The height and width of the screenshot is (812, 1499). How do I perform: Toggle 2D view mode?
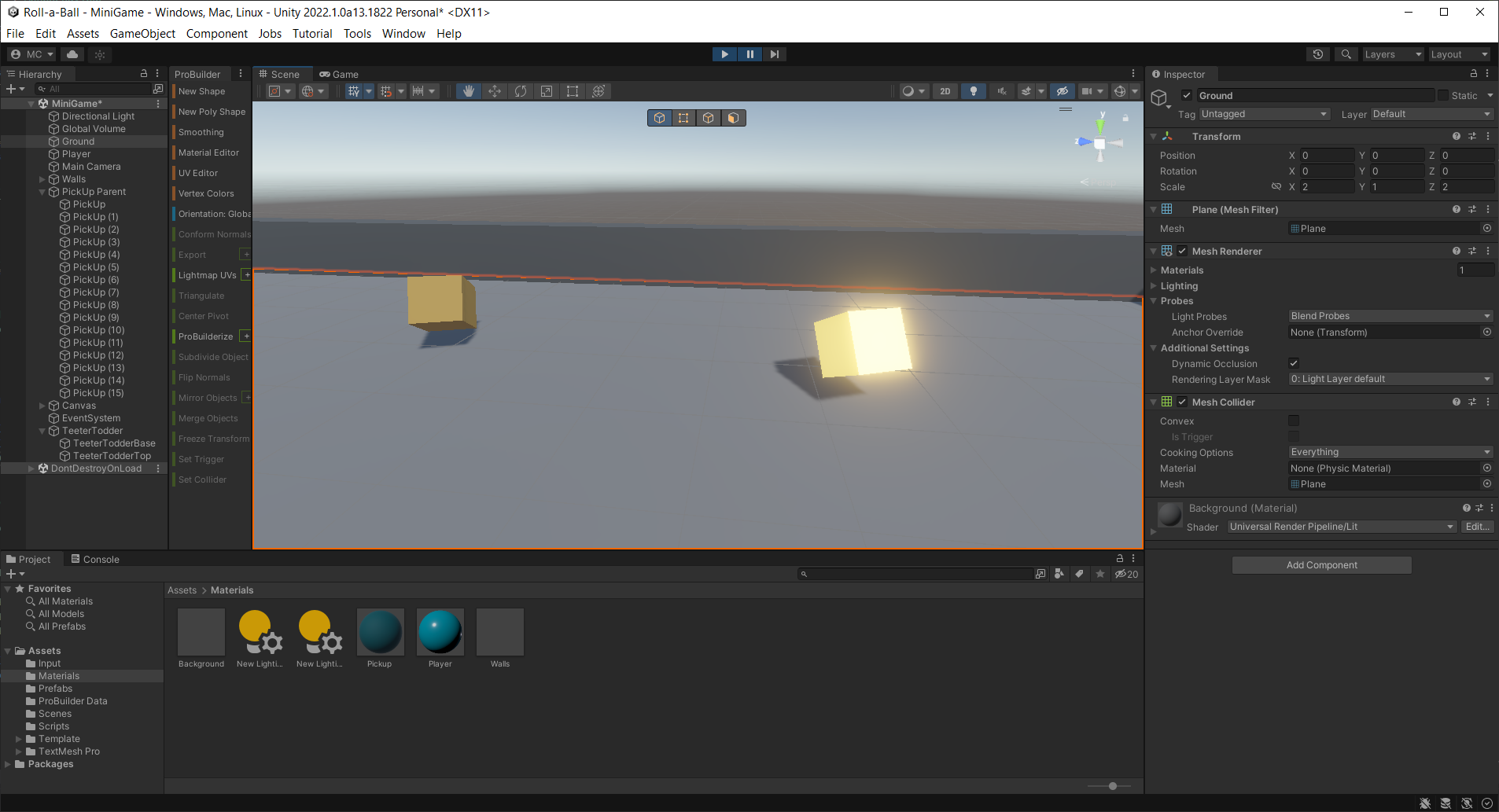pyautogui.click(x=945, y=91)
